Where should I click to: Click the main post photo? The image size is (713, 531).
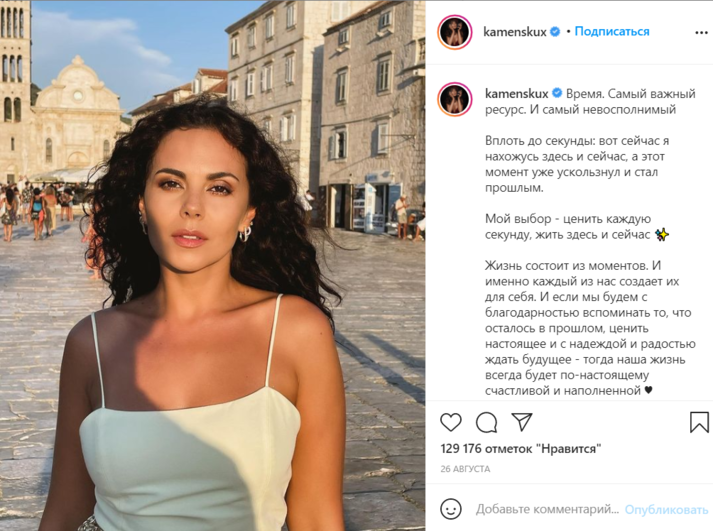coord(213,266)
